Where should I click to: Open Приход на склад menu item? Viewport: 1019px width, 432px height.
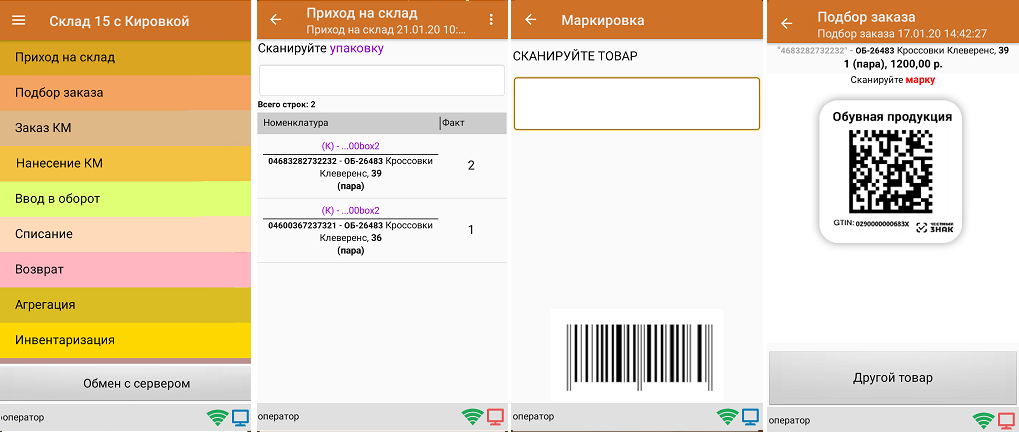[x=125, y=58]
